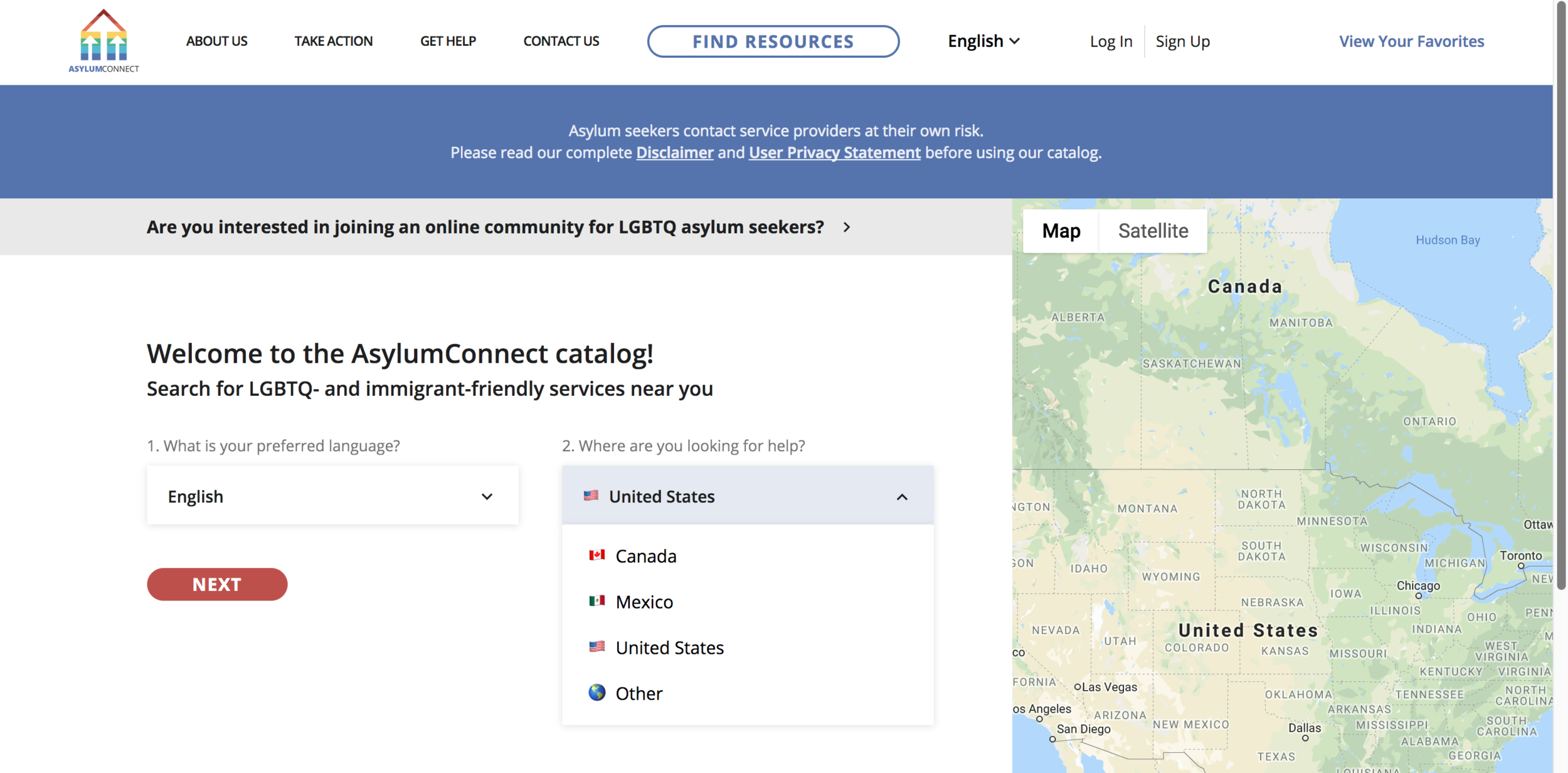Click the Toronto label on the map
1568x773 pixels.
[1520, 555]
